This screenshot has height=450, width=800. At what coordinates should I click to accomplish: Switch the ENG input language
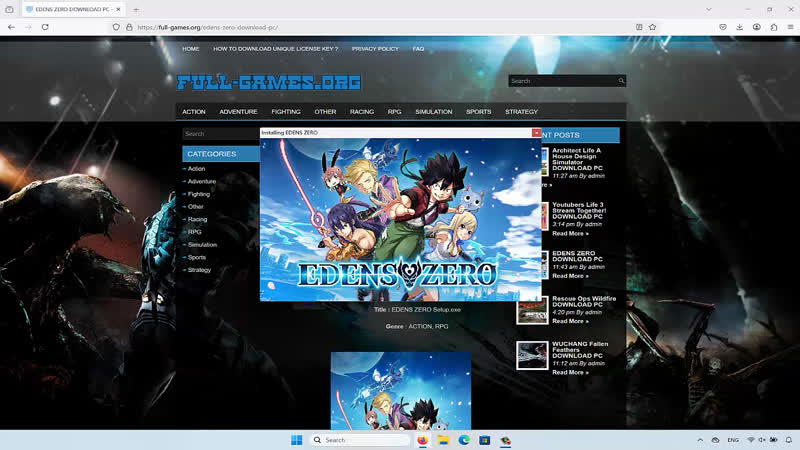(733, 440)
